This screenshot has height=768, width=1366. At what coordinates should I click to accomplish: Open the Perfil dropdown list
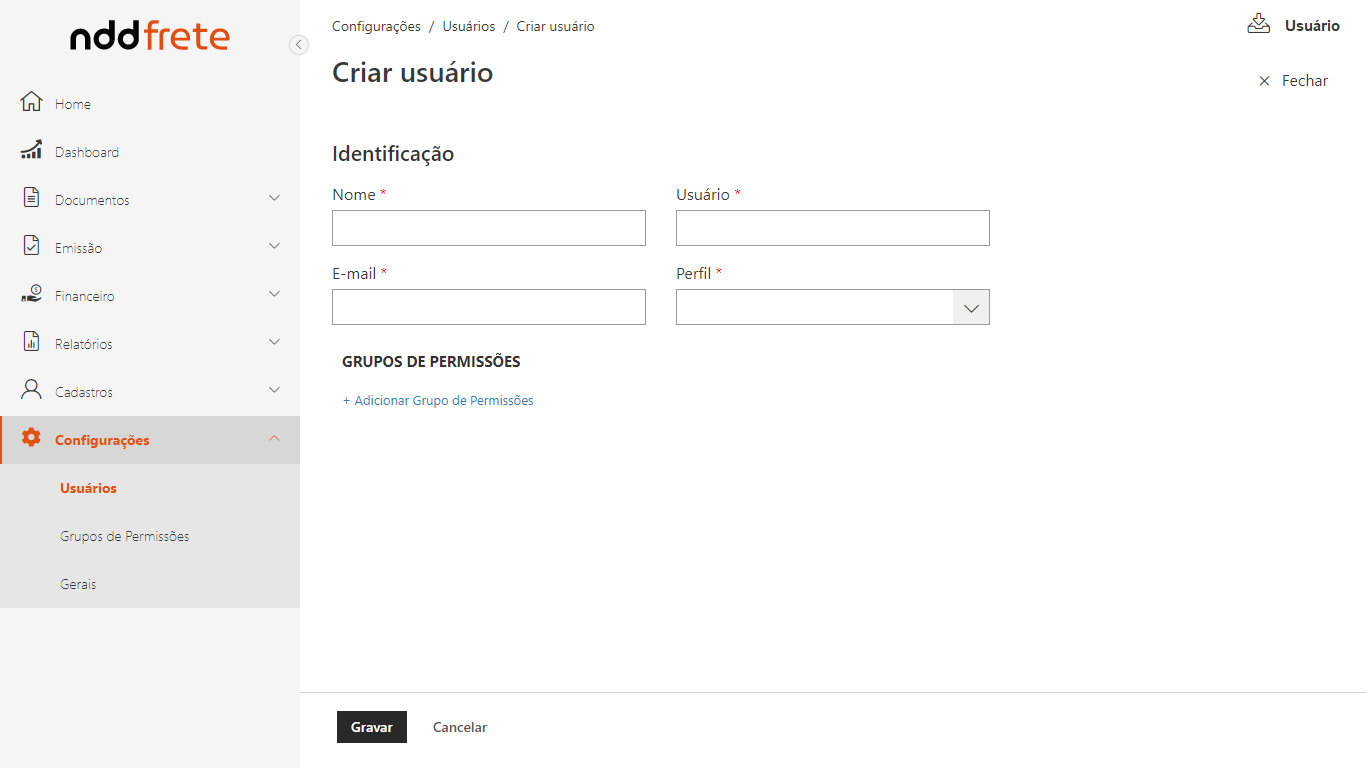(x=970, y=308)
